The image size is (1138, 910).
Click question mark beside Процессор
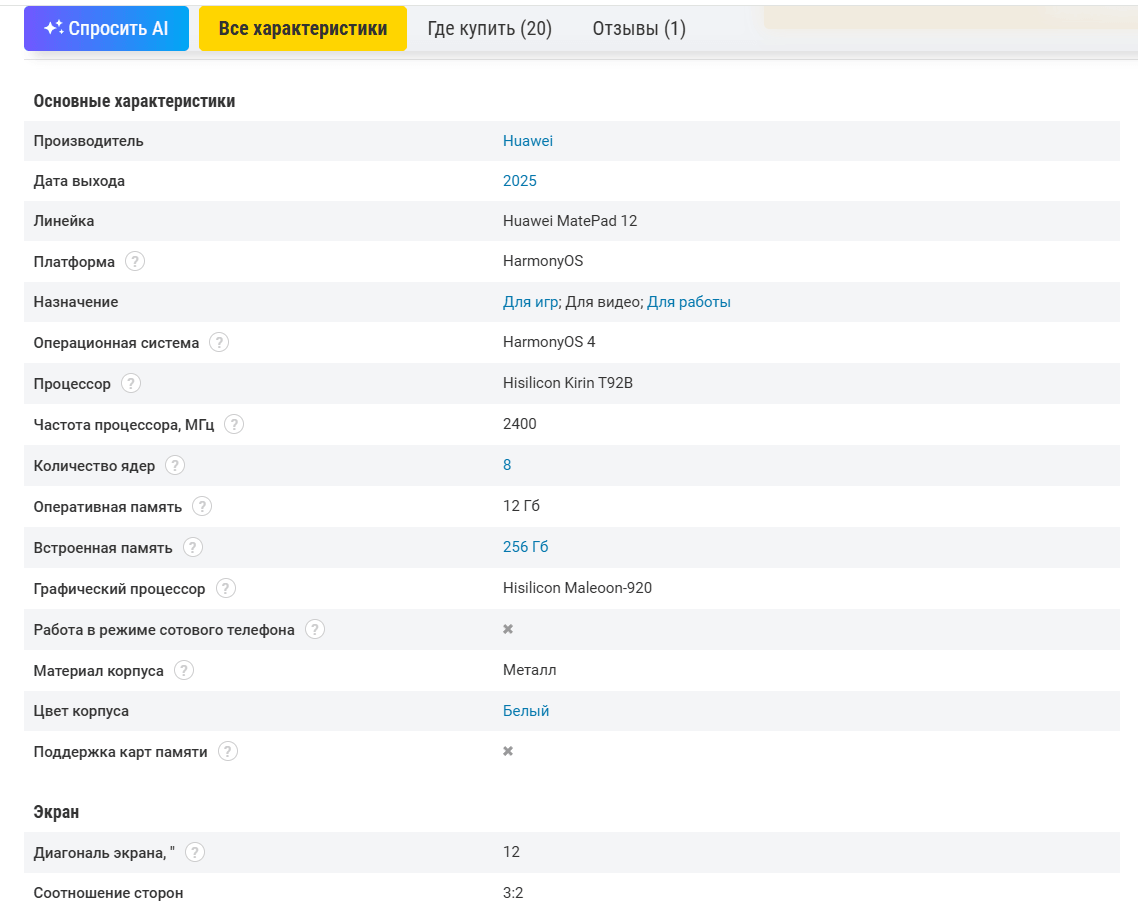pyautogui.click(x=131, y=383)
